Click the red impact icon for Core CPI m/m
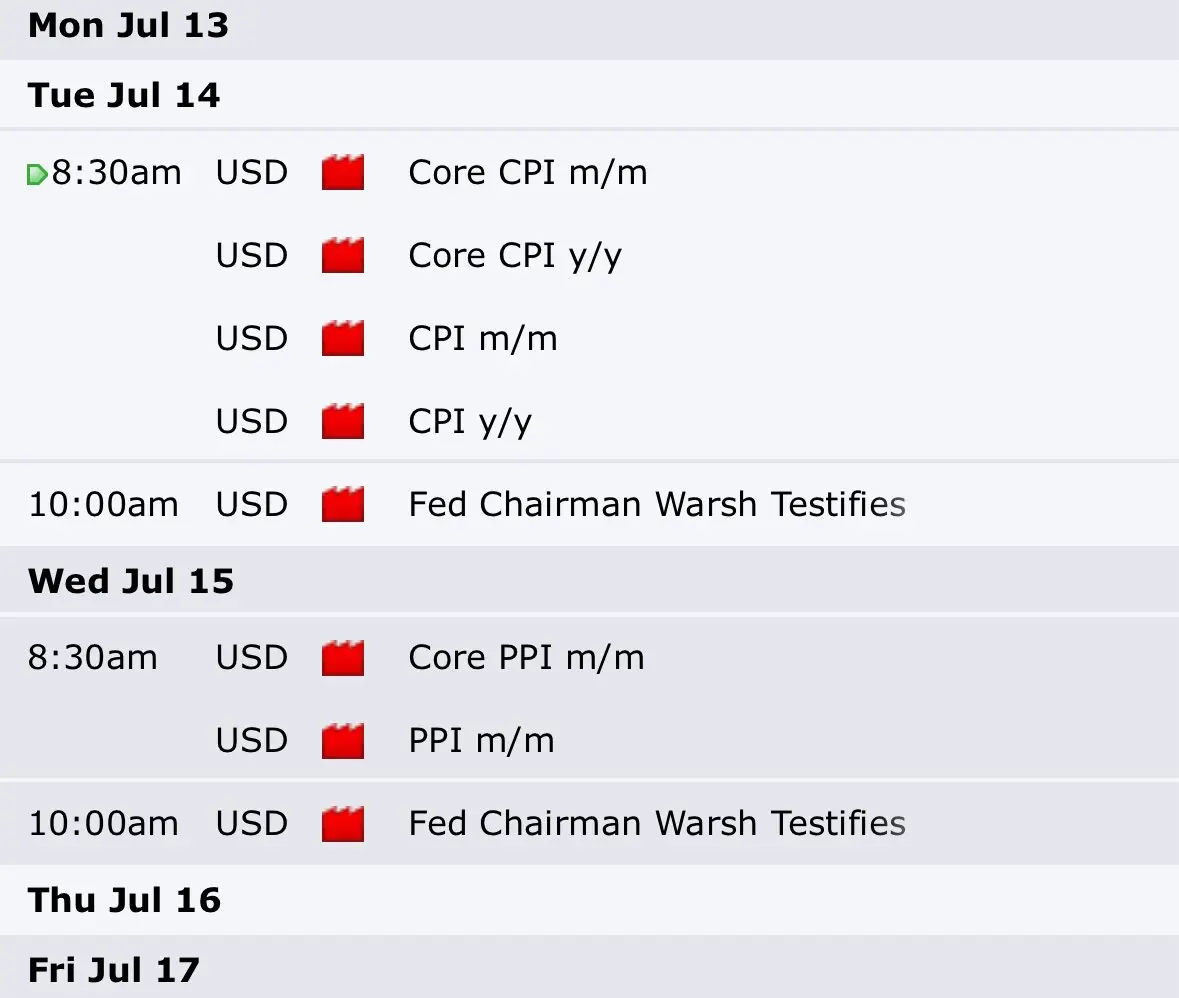 (x=343, y=172)
